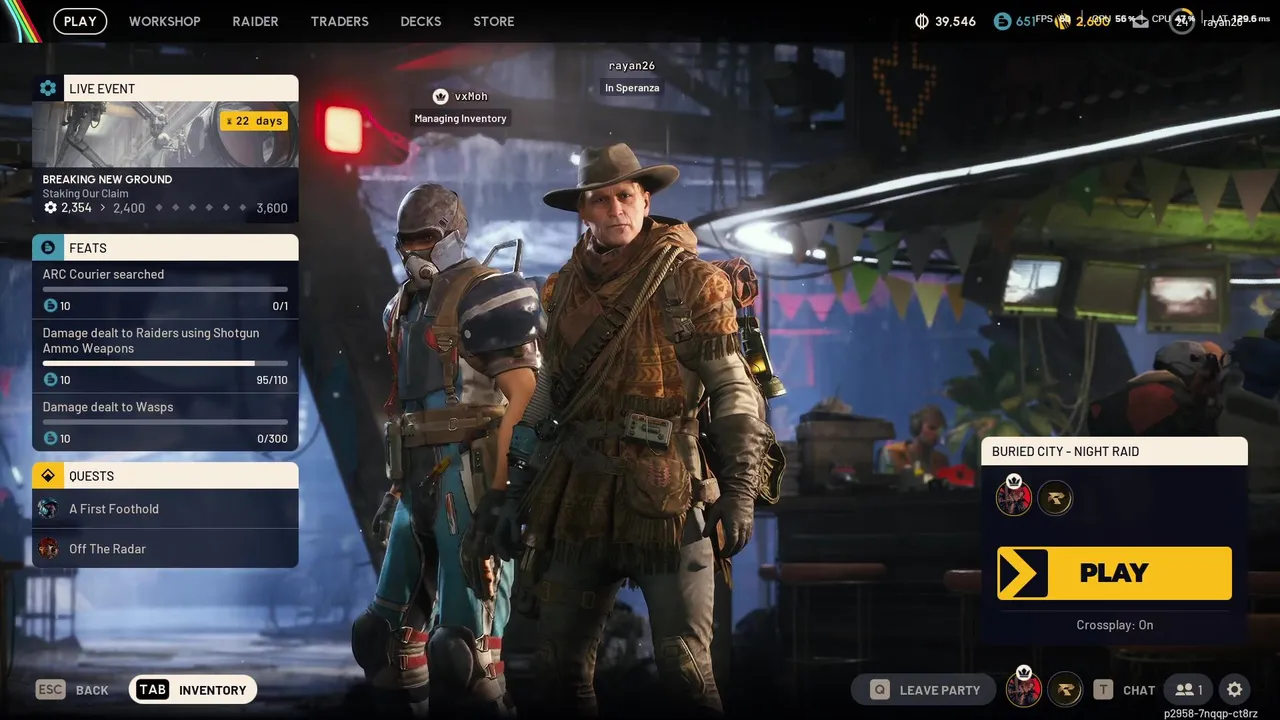Open the Breaking New Ground event thumbnail

click(165, 134)
